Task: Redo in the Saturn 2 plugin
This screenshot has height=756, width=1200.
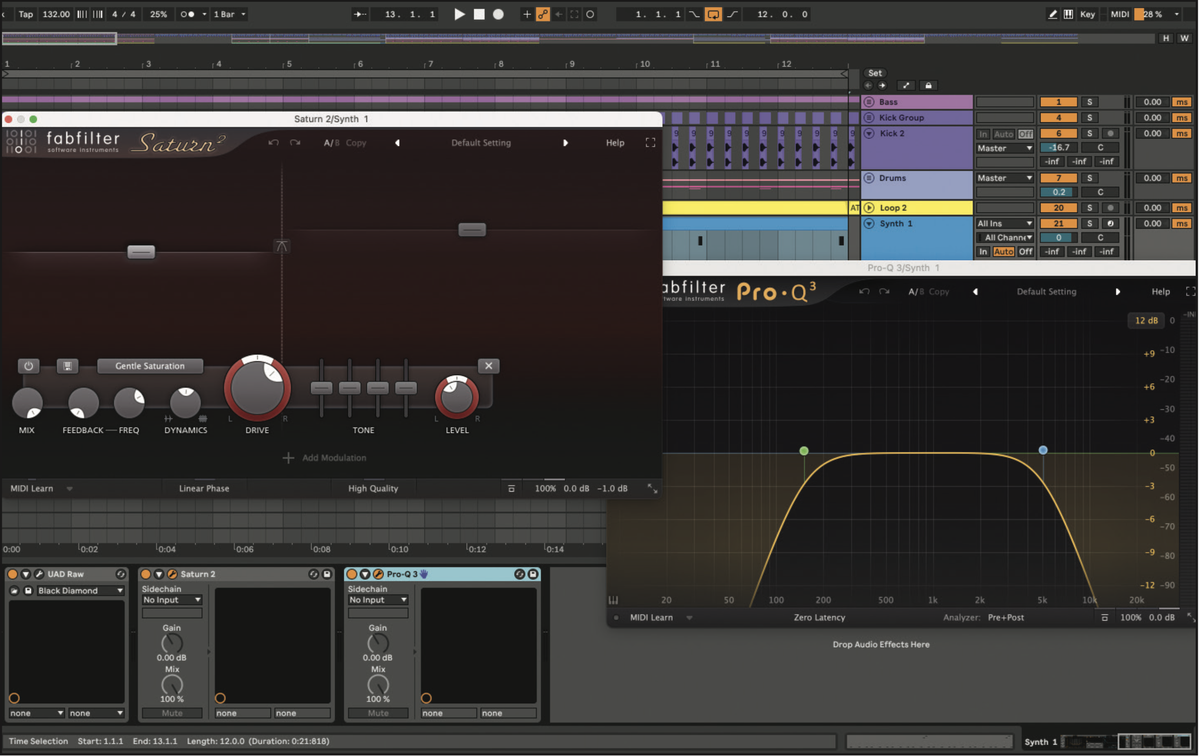Action: [x=295, y=143]
